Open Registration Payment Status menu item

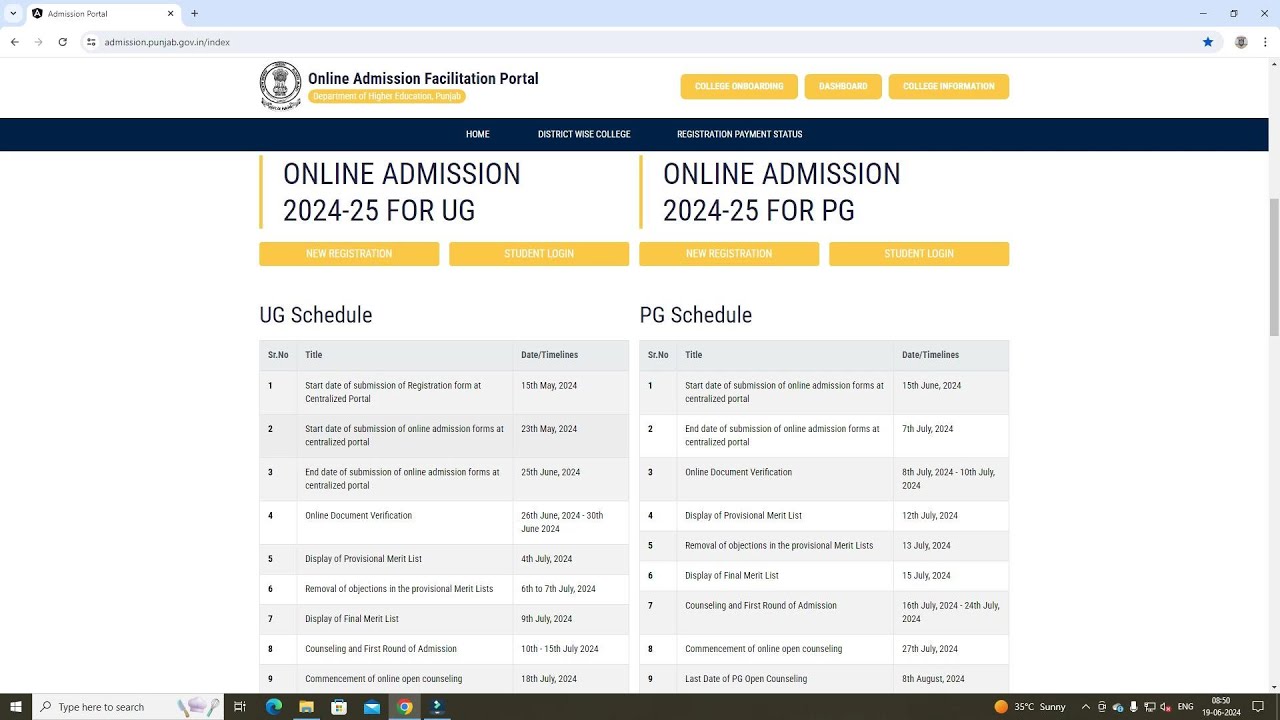[739, 134]
